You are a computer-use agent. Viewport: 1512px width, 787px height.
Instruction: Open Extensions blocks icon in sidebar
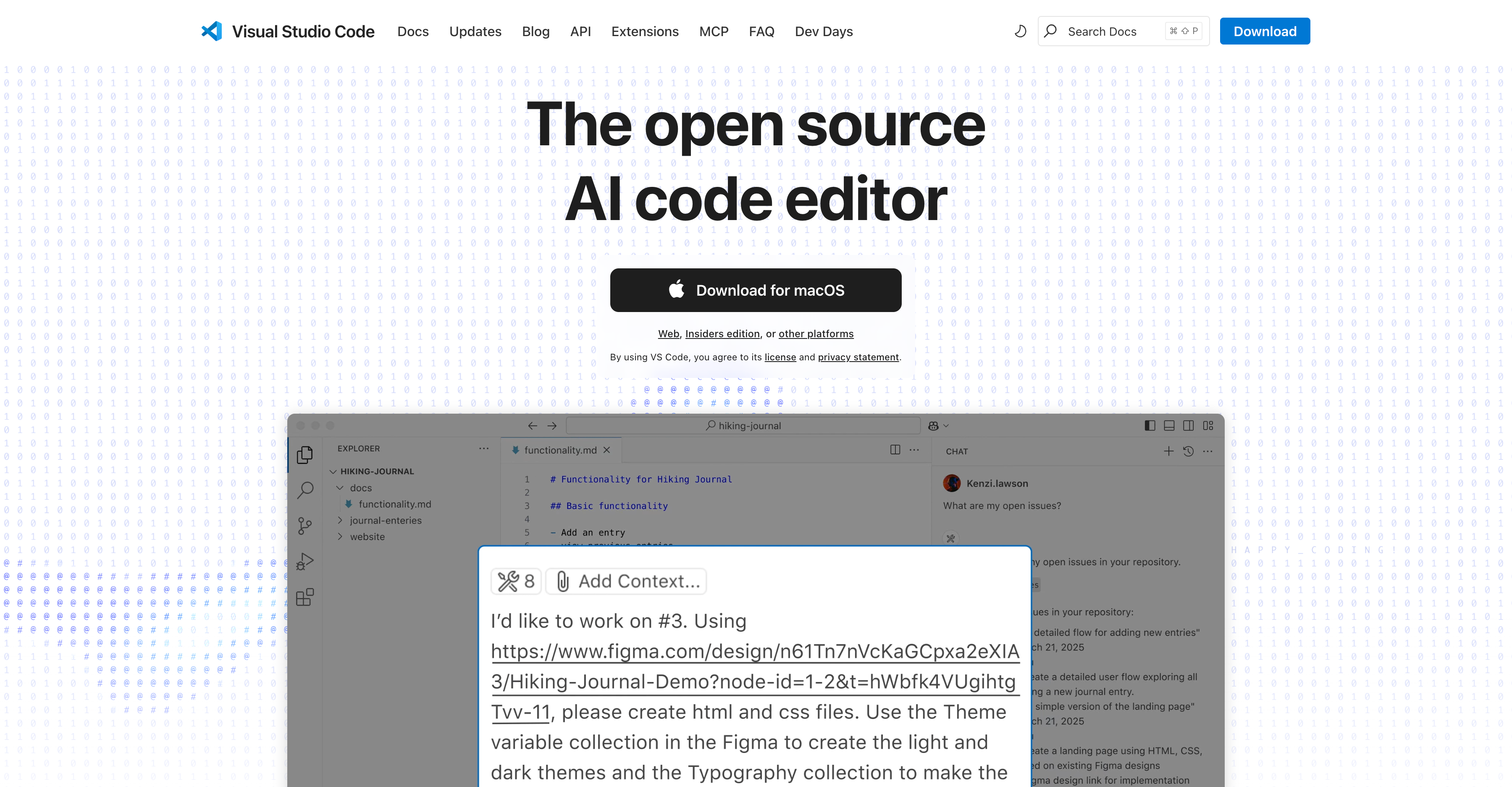[304, 598]
